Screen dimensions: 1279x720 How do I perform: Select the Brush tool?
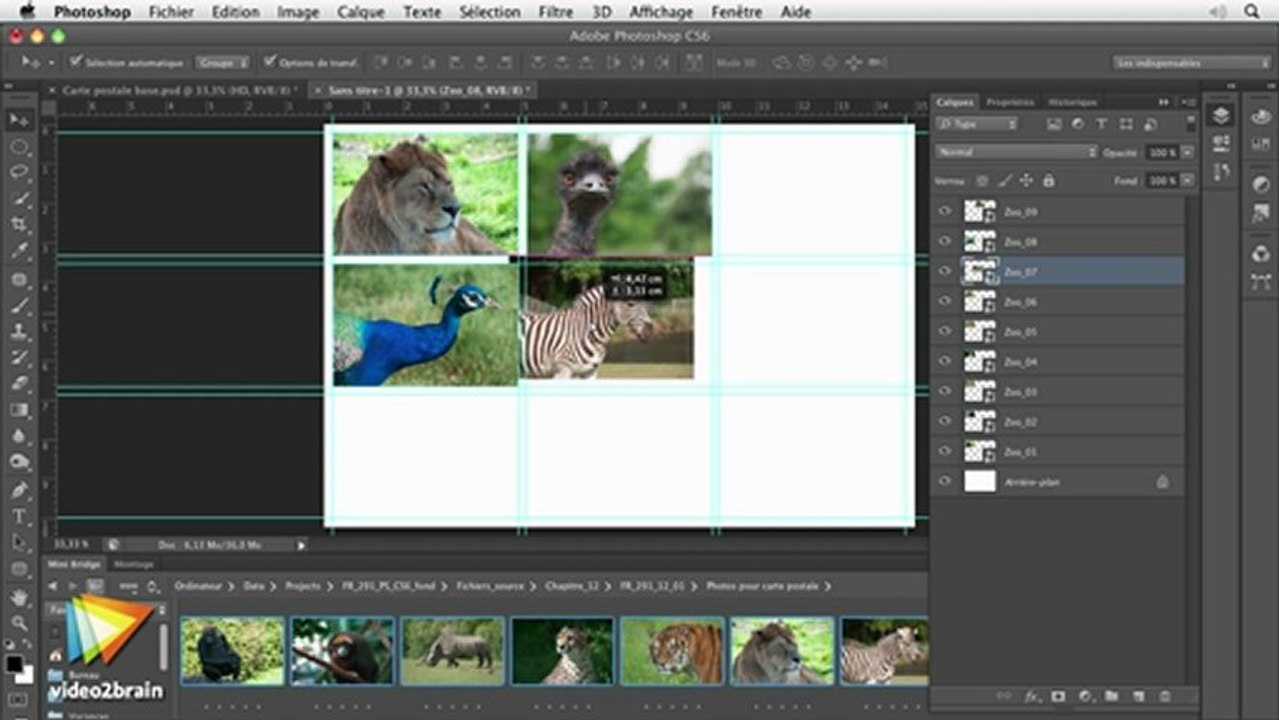[x=19, y=305]
